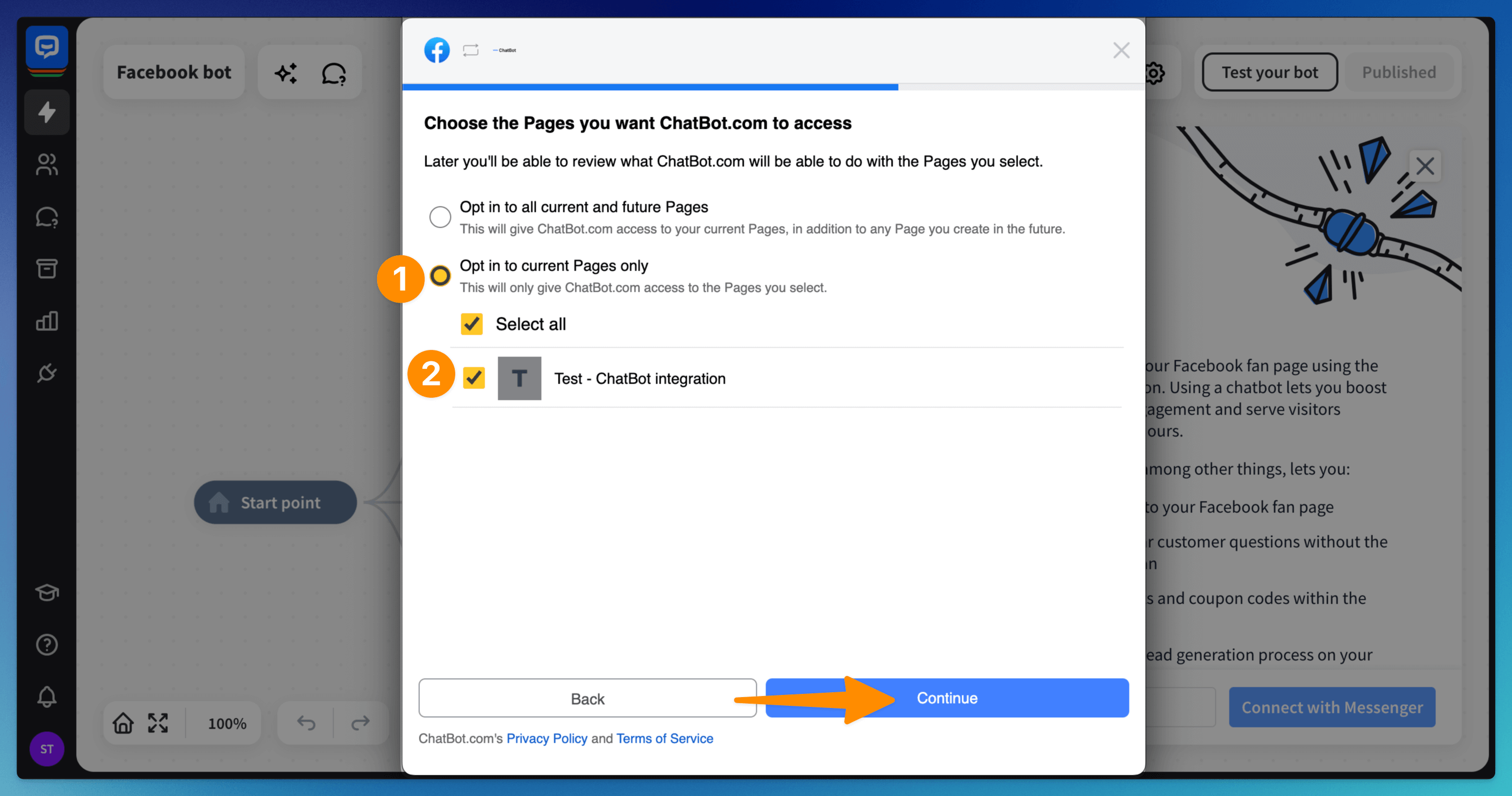Viewport: 1512px width, 796px height.
Task: Open the Privacy Policy link
Action: pyautogui.click(x=547, y=738)
